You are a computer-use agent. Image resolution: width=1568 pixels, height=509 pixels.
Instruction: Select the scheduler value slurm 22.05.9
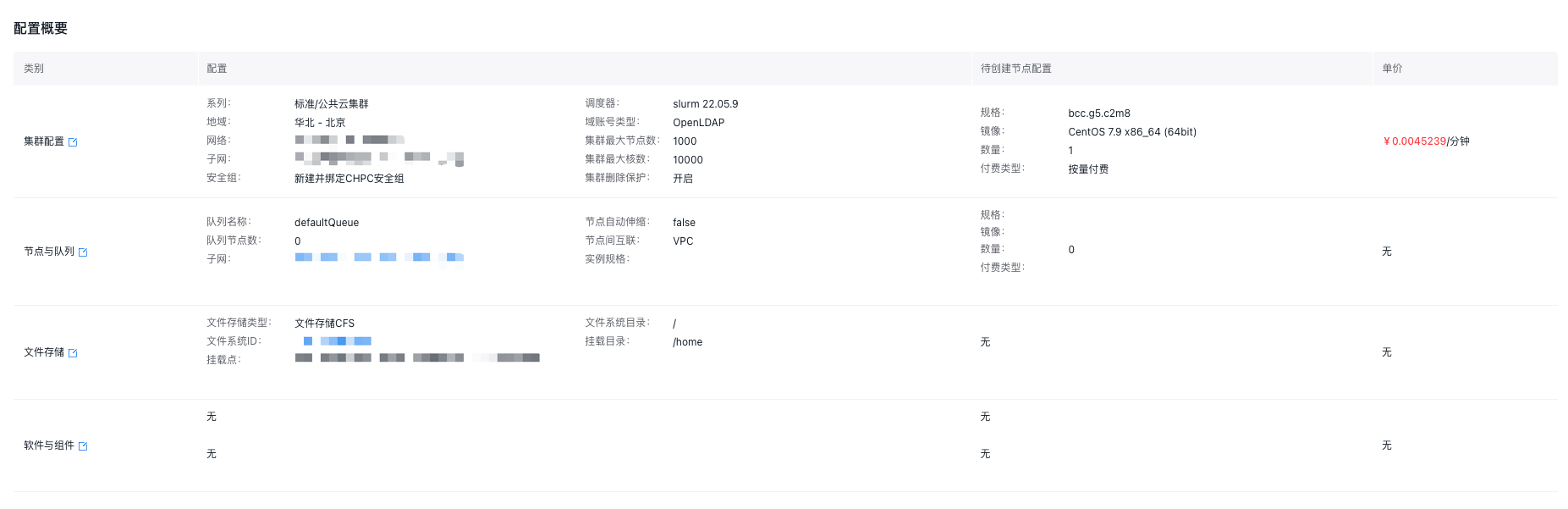(706, 104)
